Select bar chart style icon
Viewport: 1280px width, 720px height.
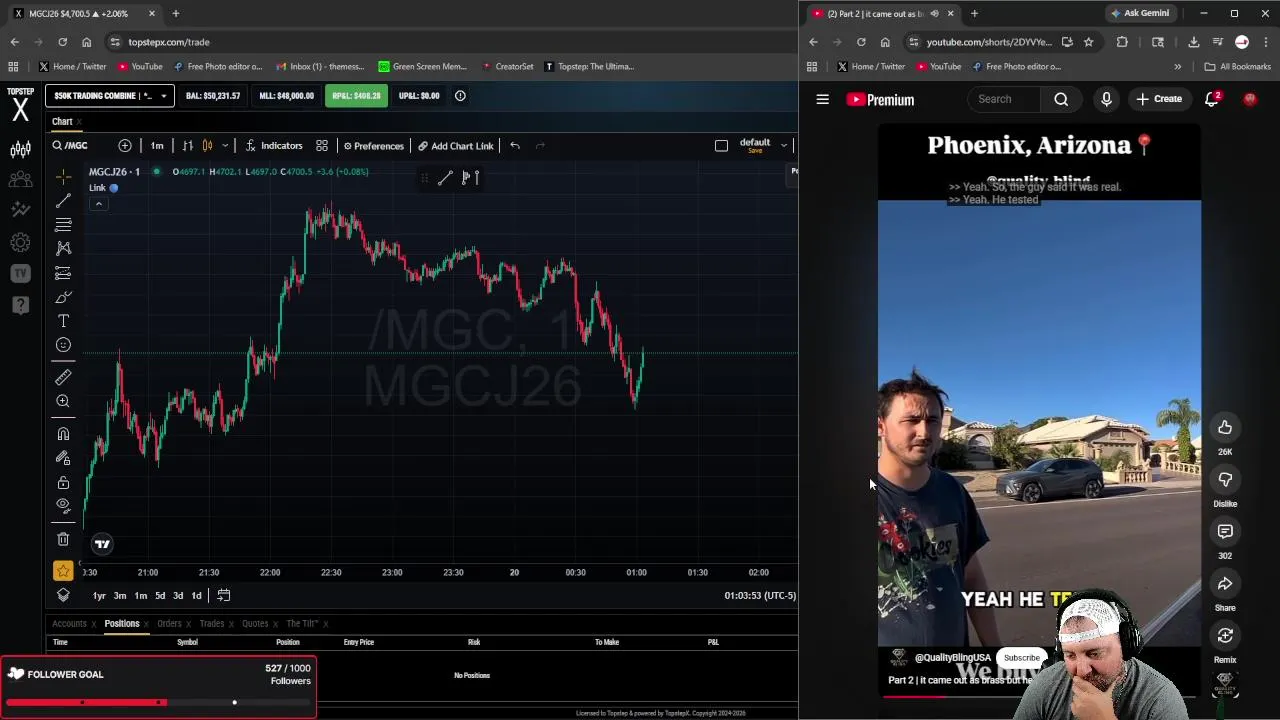pos(187,146)
